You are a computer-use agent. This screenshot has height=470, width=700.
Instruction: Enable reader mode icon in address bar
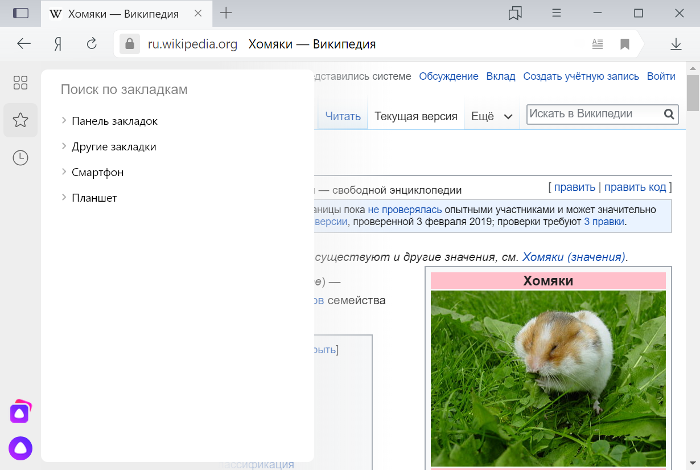coord(597,44)
